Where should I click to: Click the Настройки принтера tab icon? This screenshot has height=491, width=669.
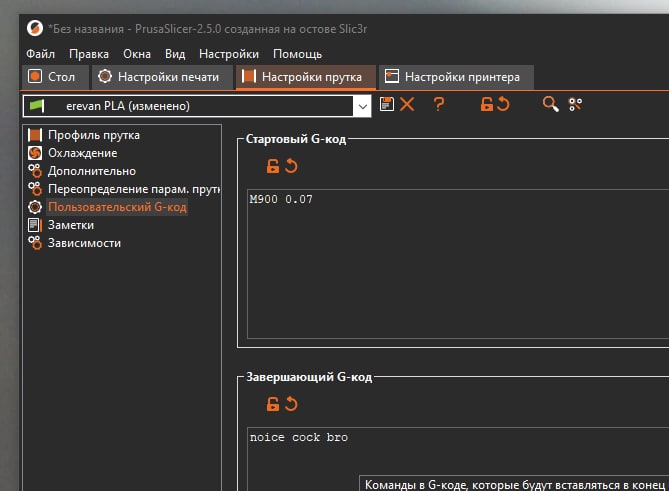click(x=392, y=77)
